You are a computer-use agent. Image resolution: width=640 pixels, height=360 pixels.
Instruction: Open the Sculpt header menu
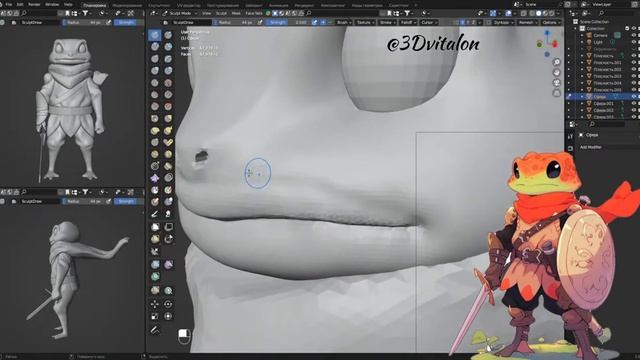coord(221,13)
